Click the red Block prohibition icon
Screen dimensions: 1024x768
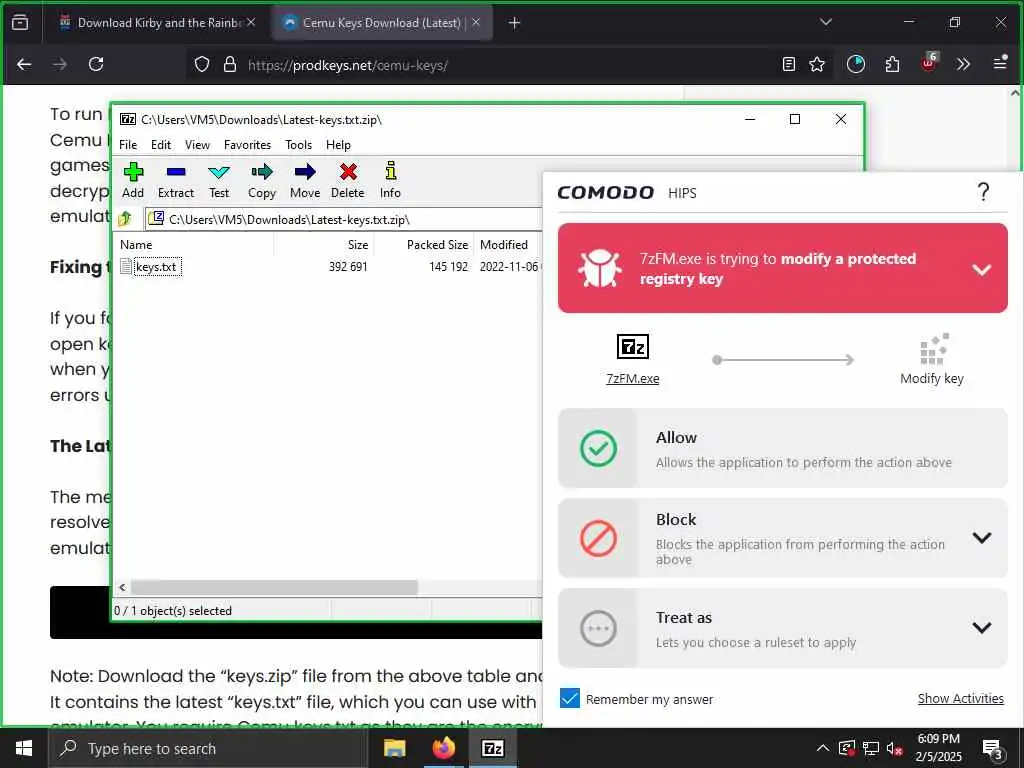pos(598,539)
